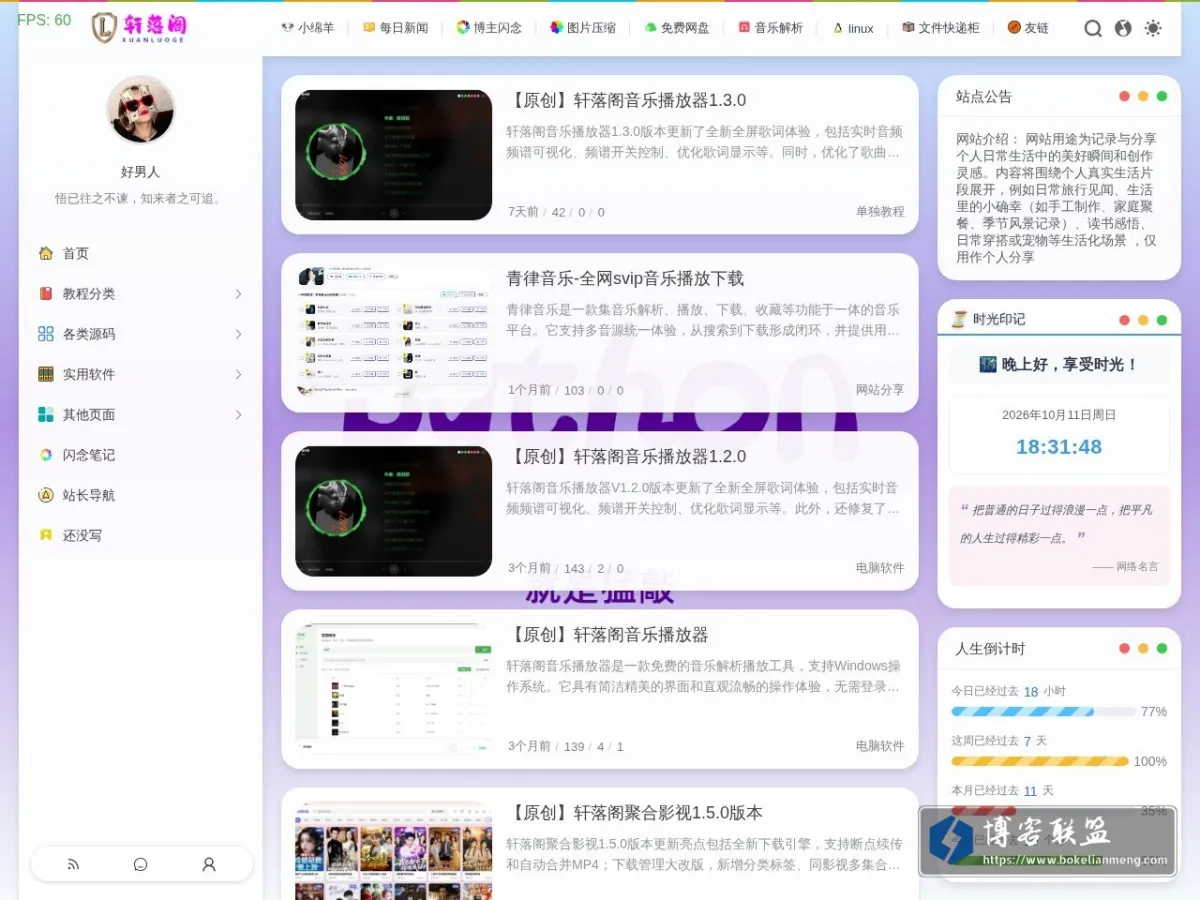
Task: Click the chat bubble icon at sidebar bottom
Action: click(x=141, y=864)
